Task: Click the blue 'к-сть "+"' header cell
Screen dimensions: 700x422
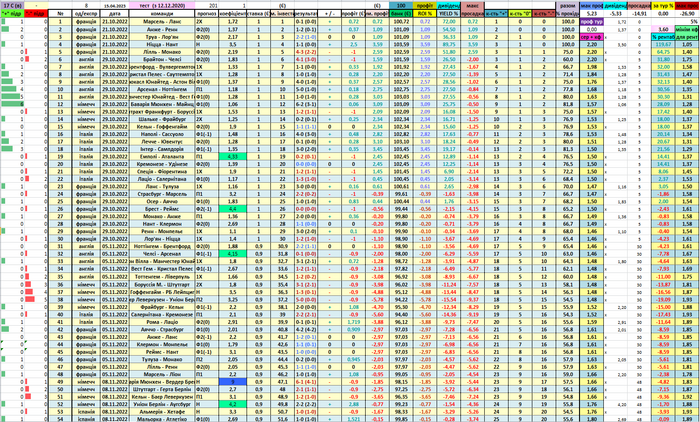Action: [496, 14]
